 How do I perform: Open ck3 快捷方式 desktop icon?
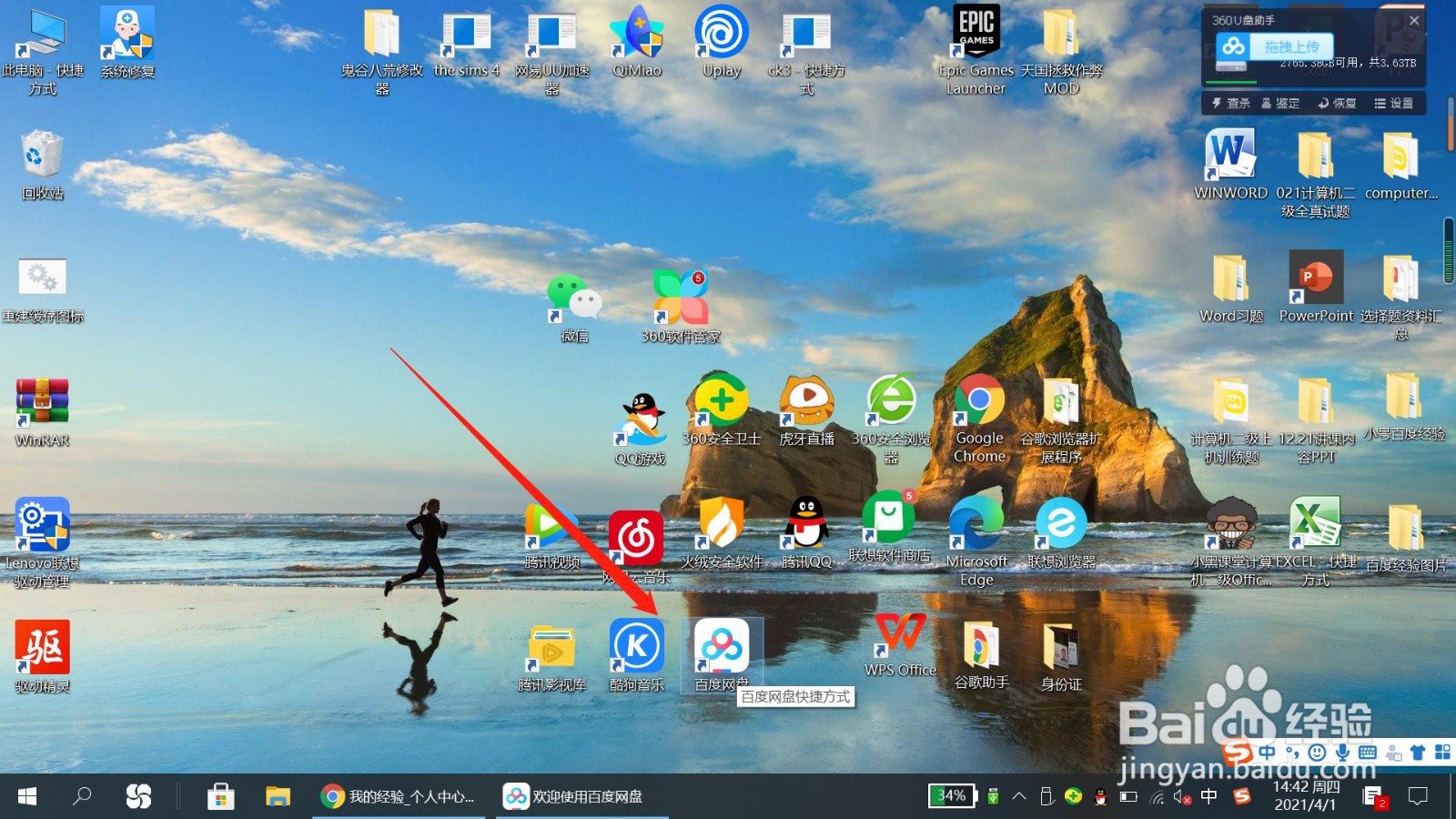(806, 53)
